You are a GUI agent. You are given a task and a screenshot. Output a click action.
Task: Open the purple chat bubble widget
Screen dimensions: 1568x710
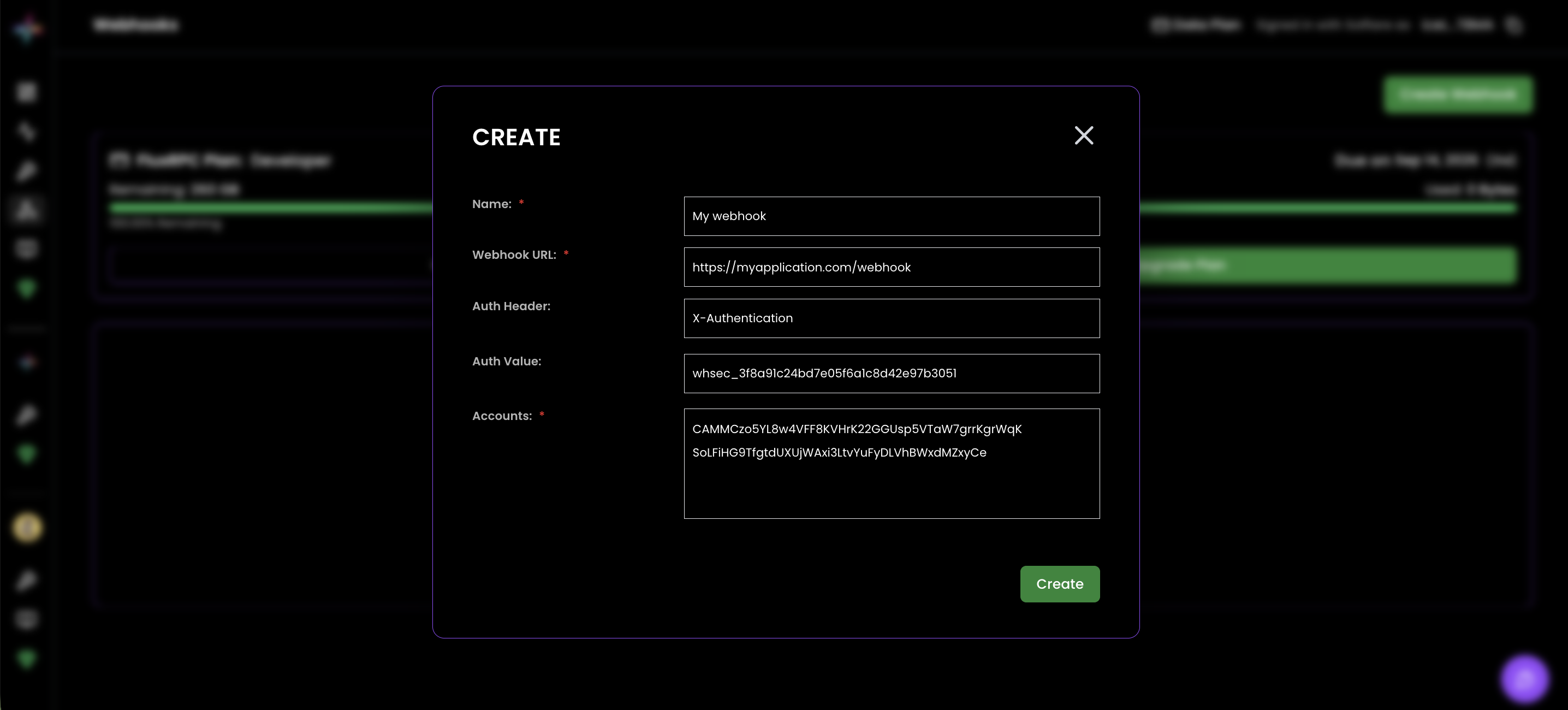pos(1524,678)
